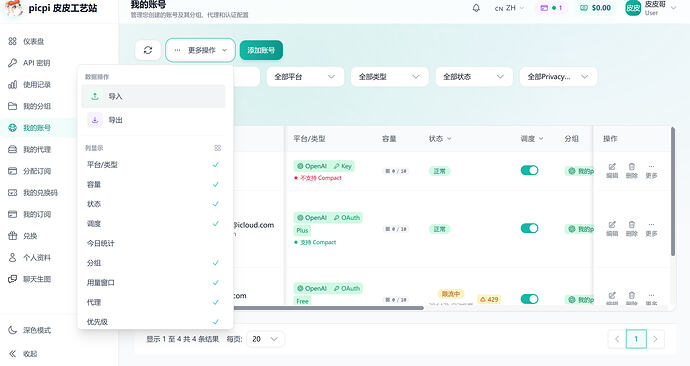
Task: Click the grid icon beside 列显示
Action: [217, 148]
